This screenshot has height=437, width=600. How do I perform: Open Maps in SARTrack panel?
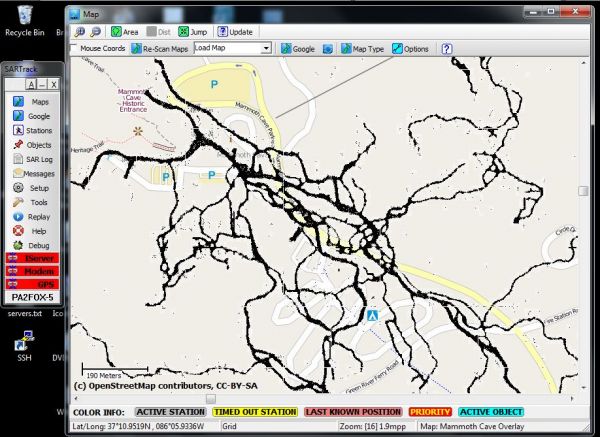(x=32, y=101)
